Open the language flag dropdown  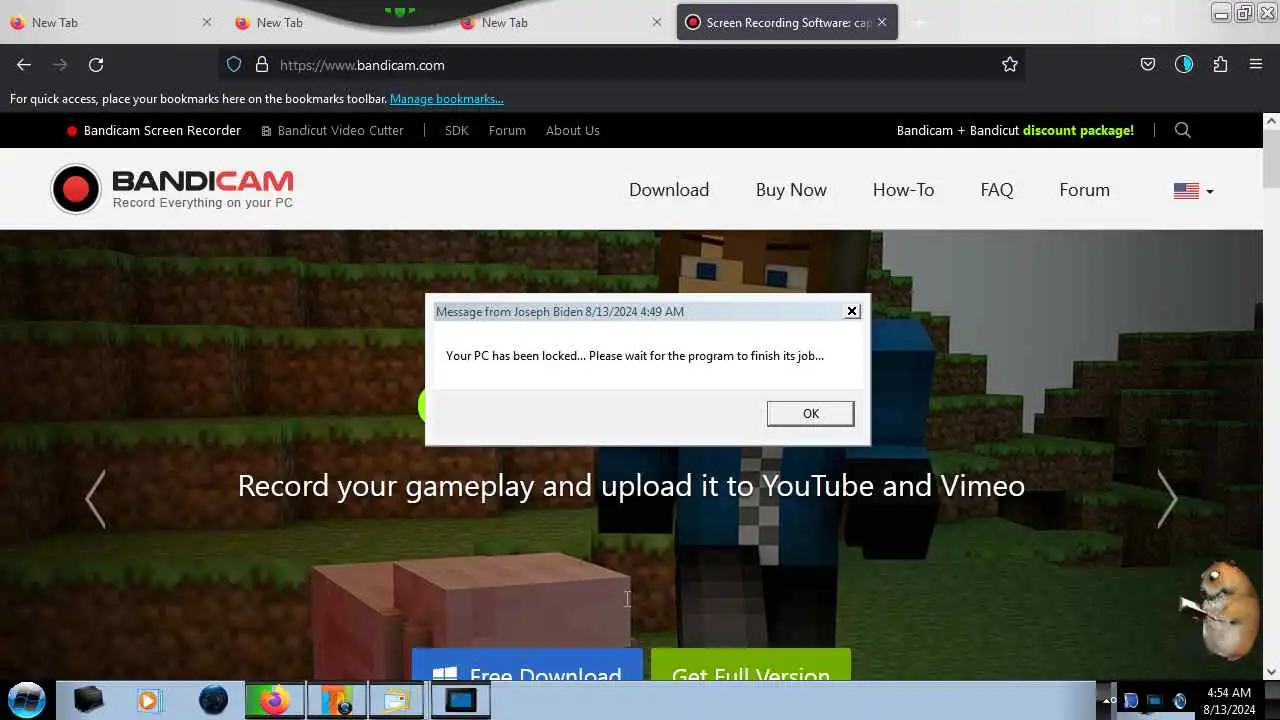[1193, 190]
